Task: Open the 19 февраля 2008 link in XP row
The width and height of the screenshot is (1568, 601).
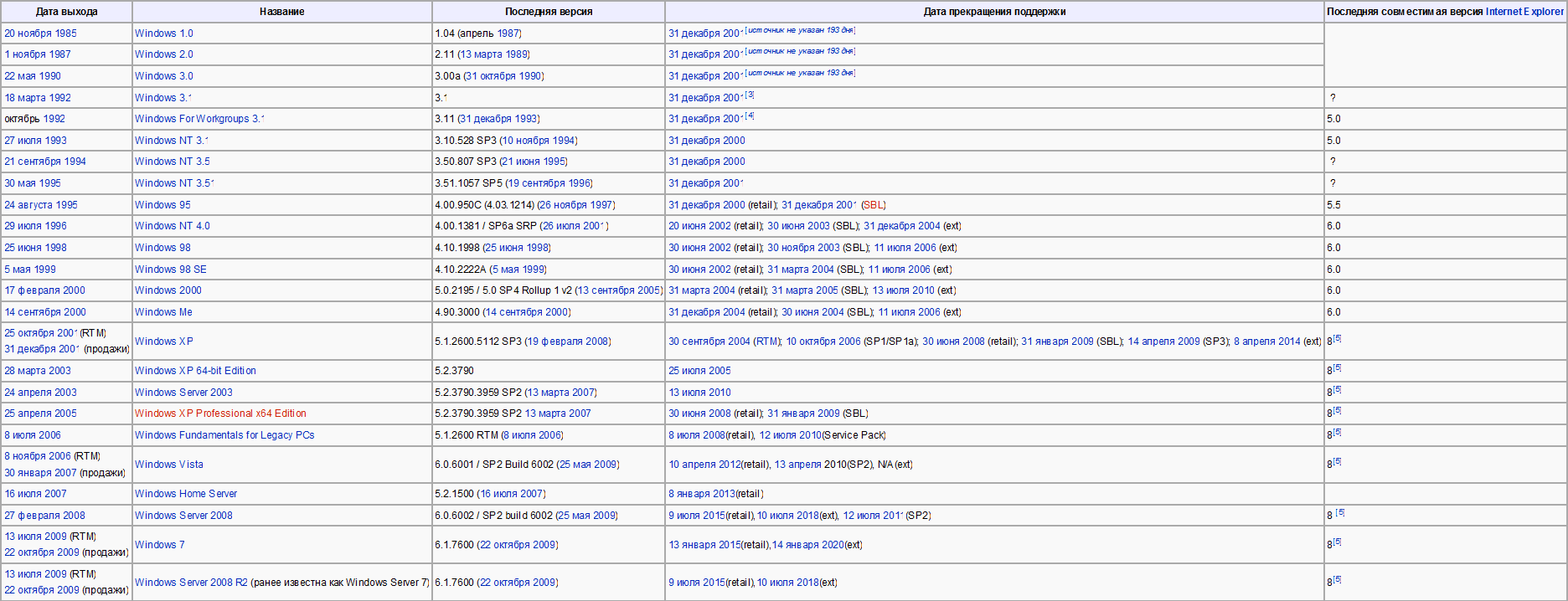Action: click(x=567, y=342)
